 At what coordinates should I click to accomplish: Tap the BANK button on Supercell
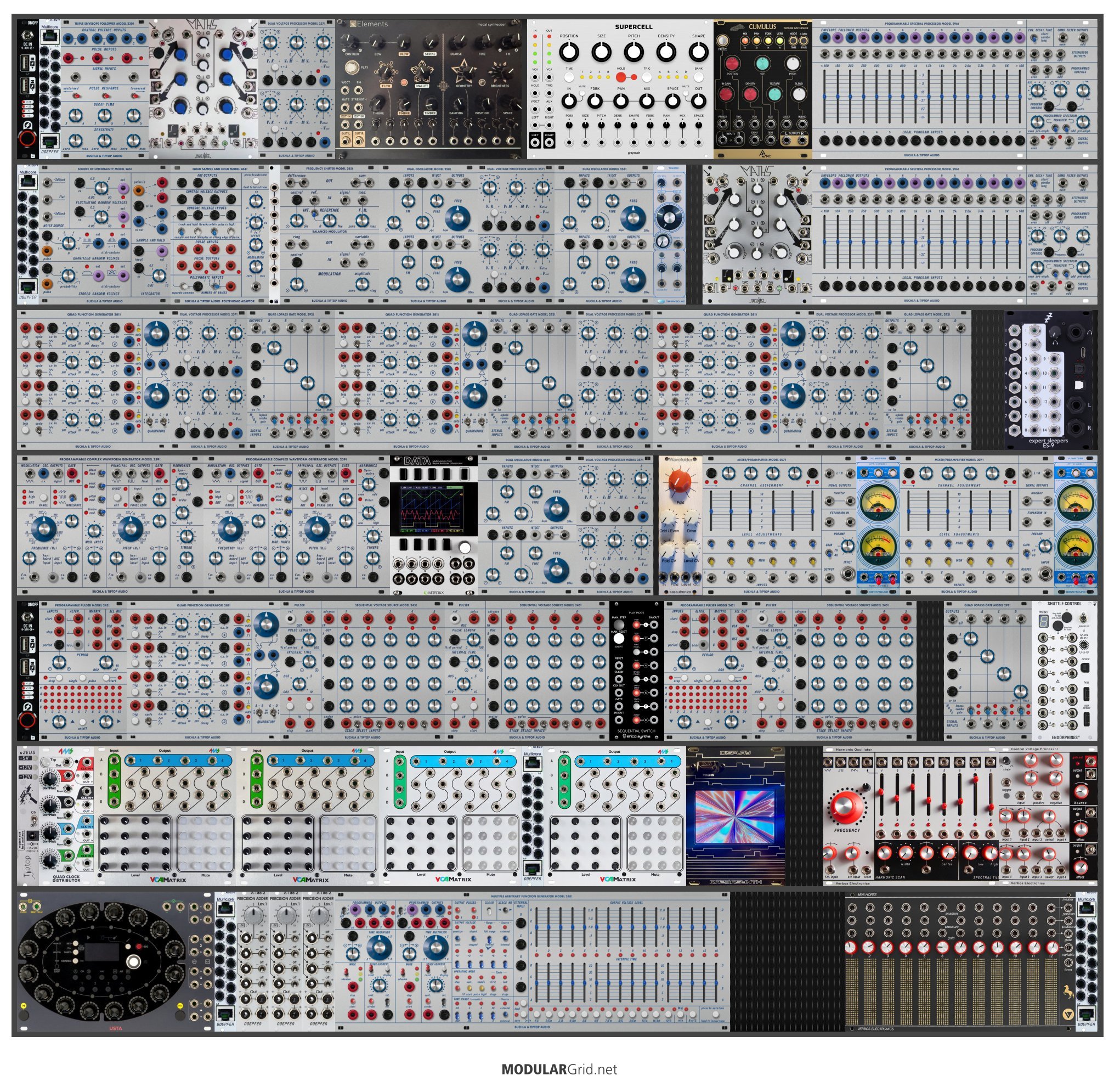click(698, 77)
